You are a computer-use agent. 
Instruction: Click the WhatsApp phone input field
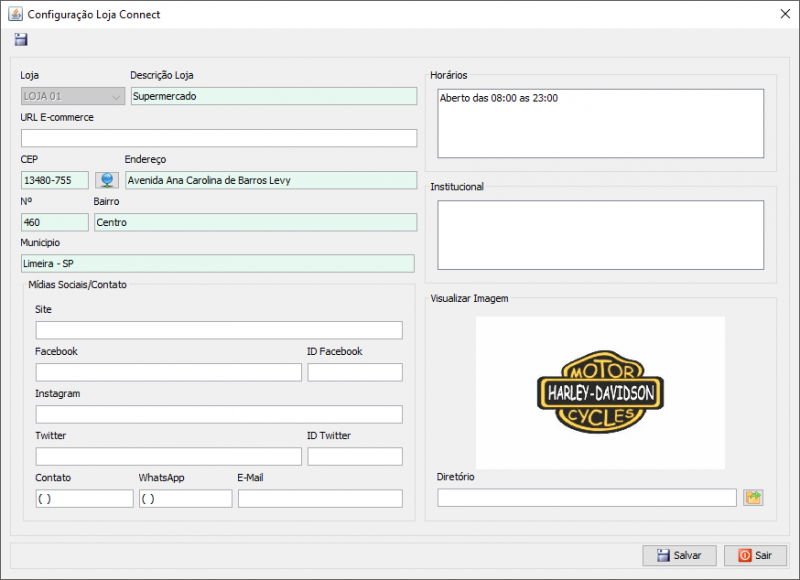point(186,498)
